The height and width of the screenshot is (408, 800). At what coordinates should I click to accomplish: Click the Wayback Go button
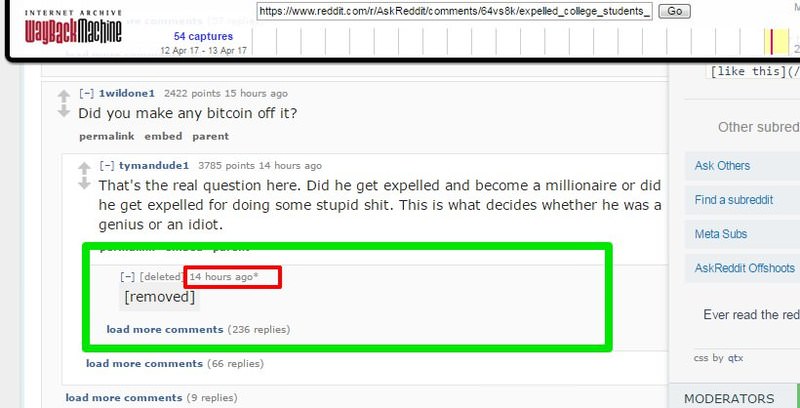674,11
